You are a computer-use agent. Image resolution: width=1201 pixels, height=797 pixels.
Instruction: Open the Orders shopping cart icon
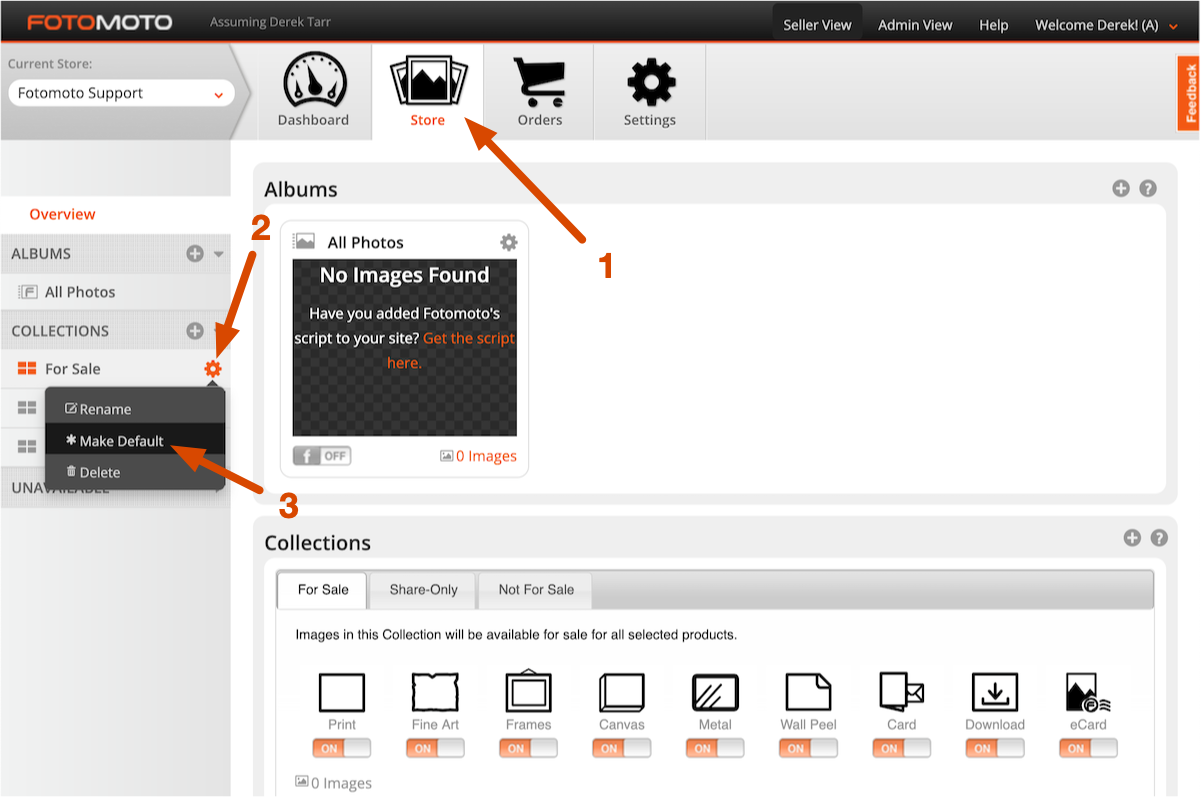click(x=540, y=81)
